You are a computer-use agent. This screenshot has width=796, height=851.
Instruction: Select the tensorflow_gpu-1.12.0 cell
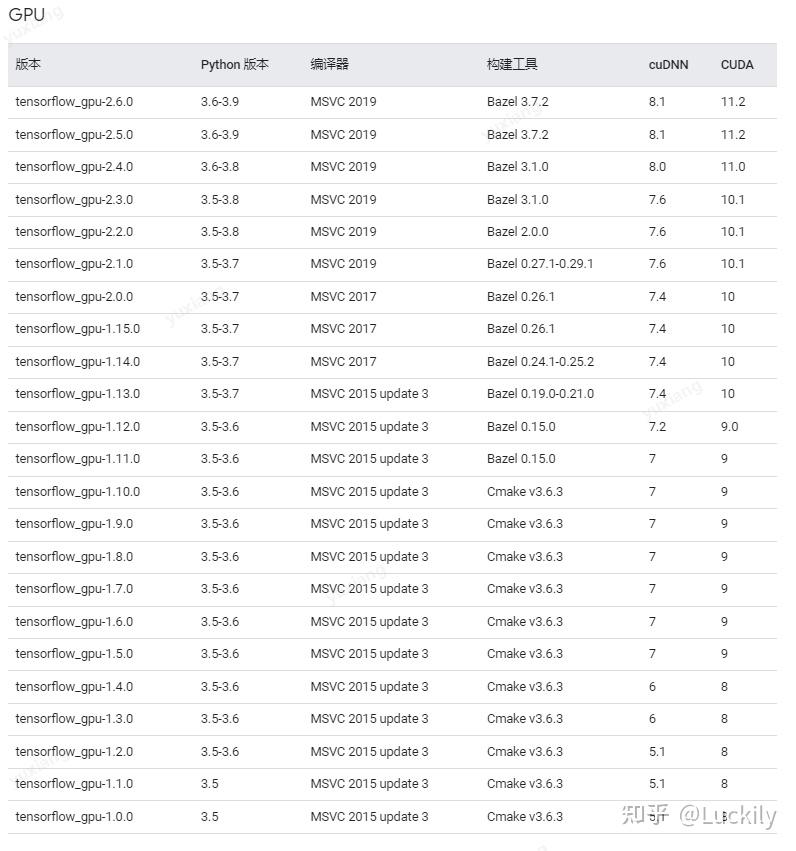point(78,427)
